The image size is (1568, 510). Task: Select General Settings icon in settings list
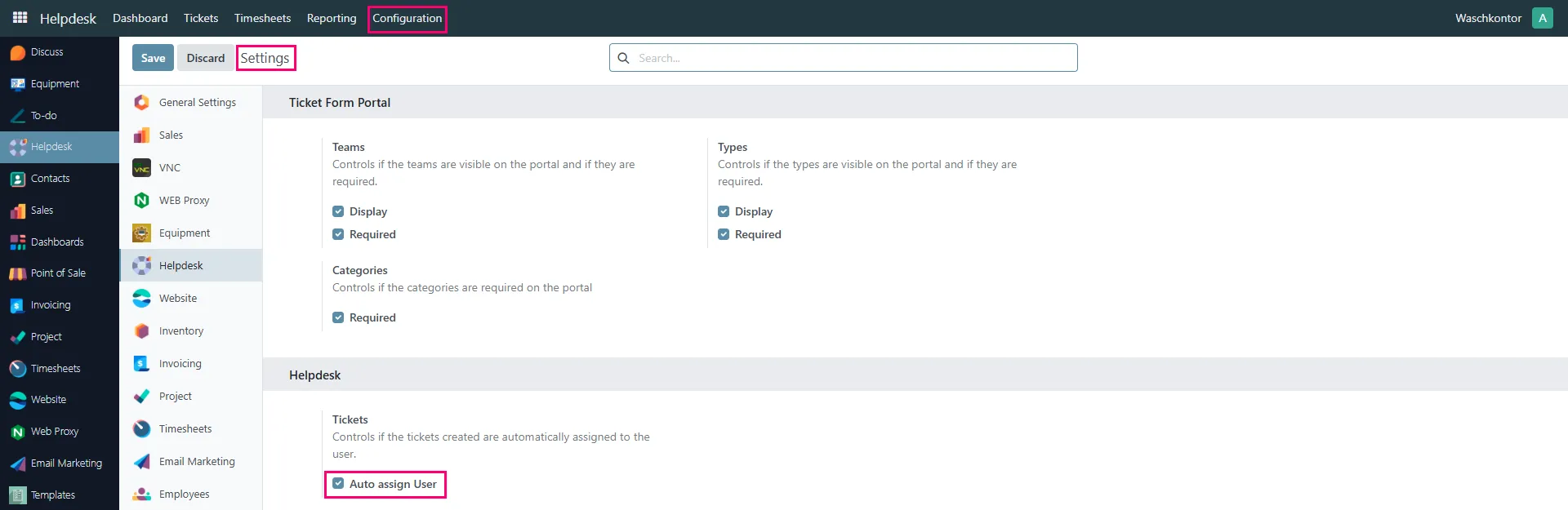(x=142, y=103)
